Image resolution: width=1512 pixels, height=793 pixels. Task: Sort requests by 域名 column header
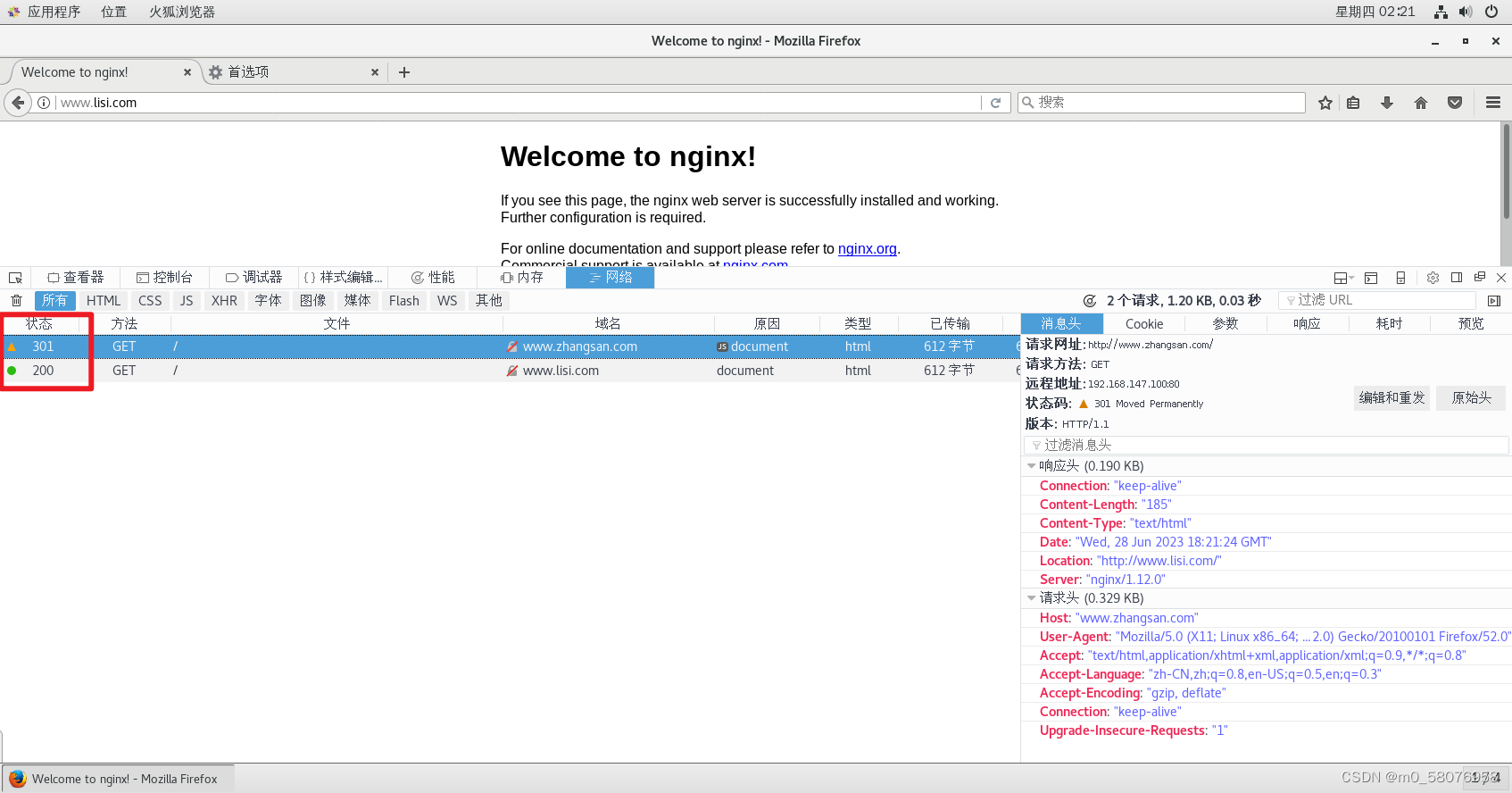tap(608, 324)
